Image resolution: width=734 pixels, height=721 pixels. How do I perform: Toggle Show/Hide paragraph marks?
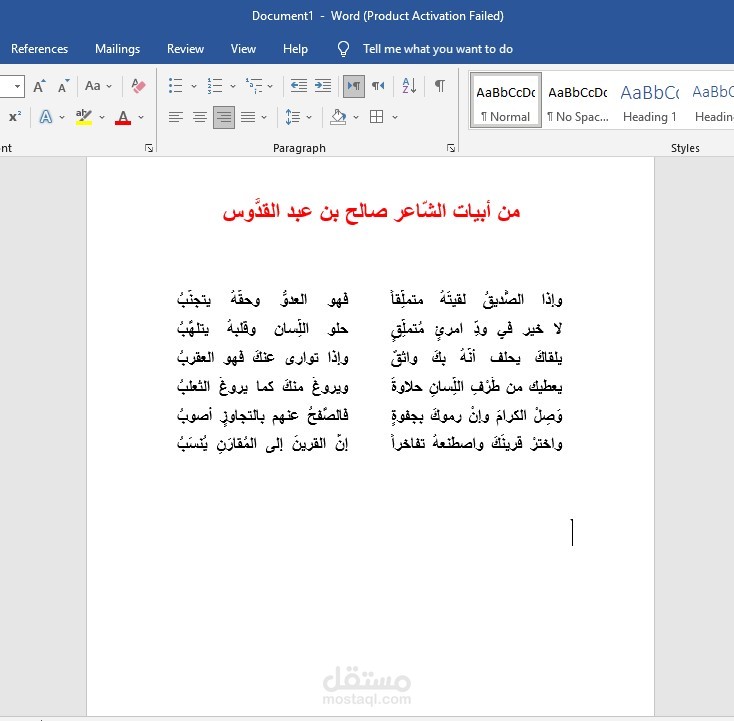440,86
